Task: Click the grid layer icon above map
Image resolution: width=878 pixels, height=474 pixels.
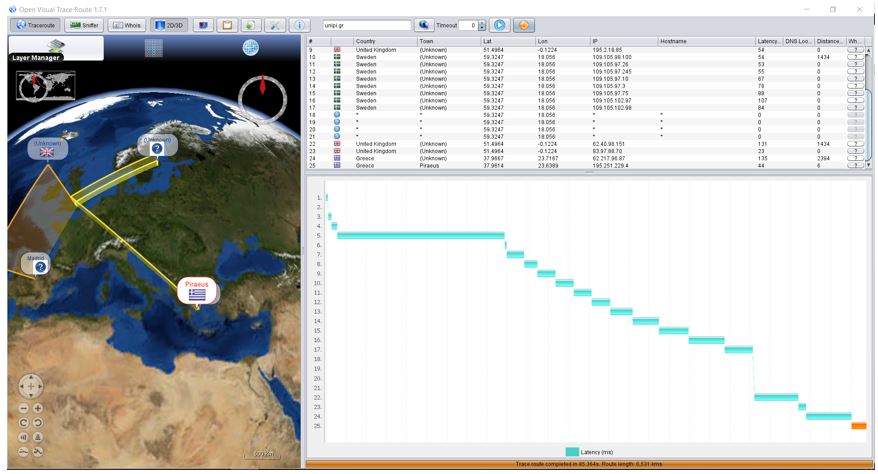Action: tap(153, 48)
